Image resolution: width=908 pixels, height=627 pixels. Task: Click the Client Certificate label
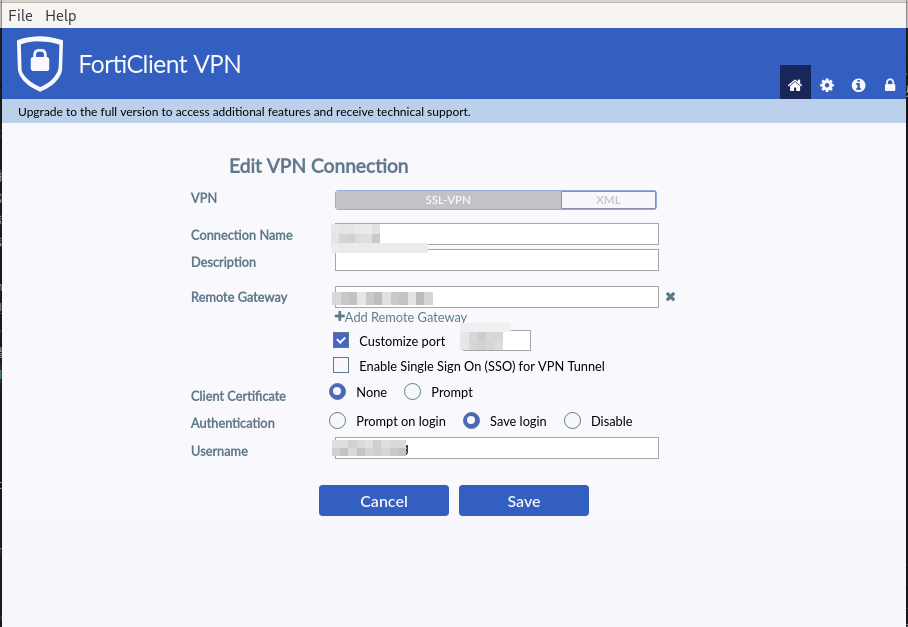(239, 396)
